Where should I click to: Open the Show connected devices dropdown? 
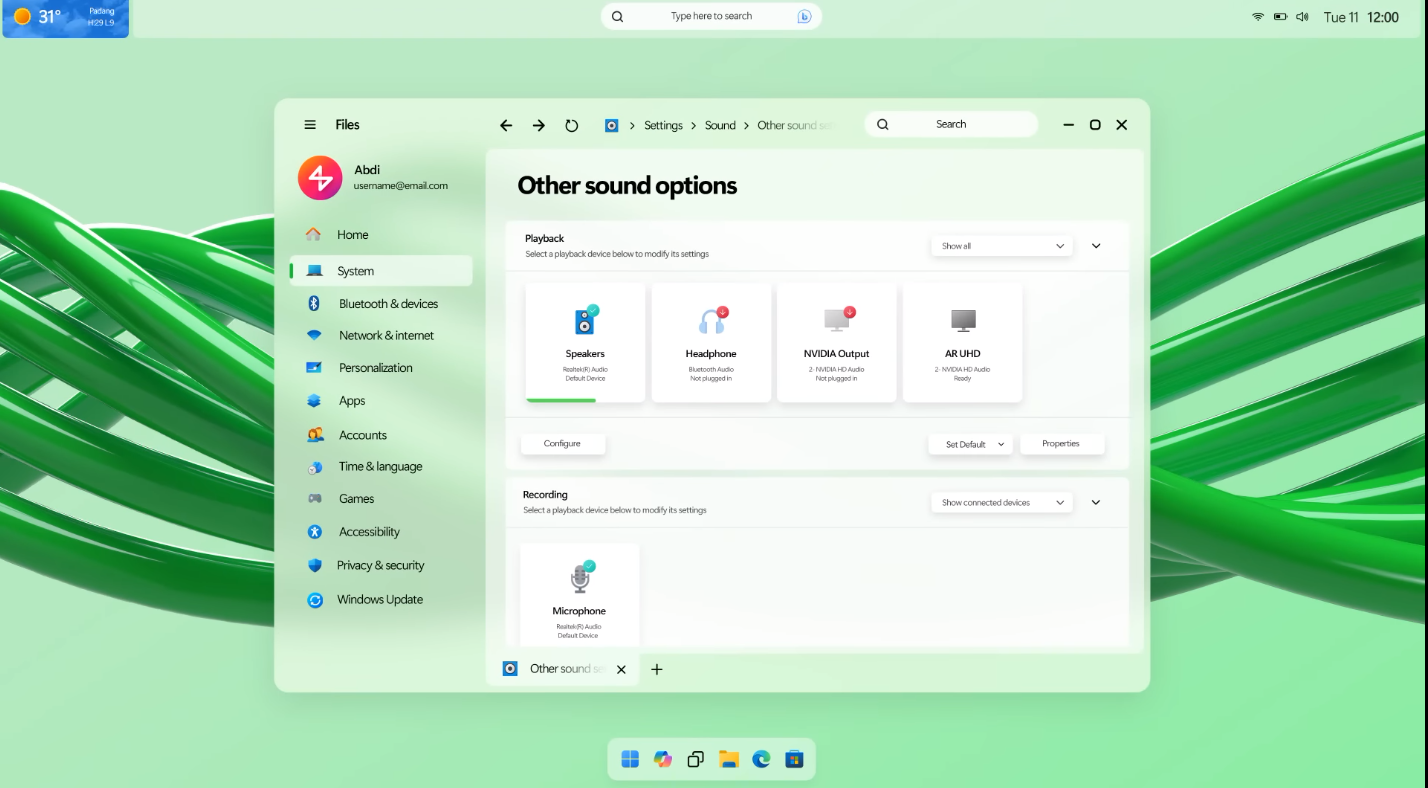click(1001, 503)
